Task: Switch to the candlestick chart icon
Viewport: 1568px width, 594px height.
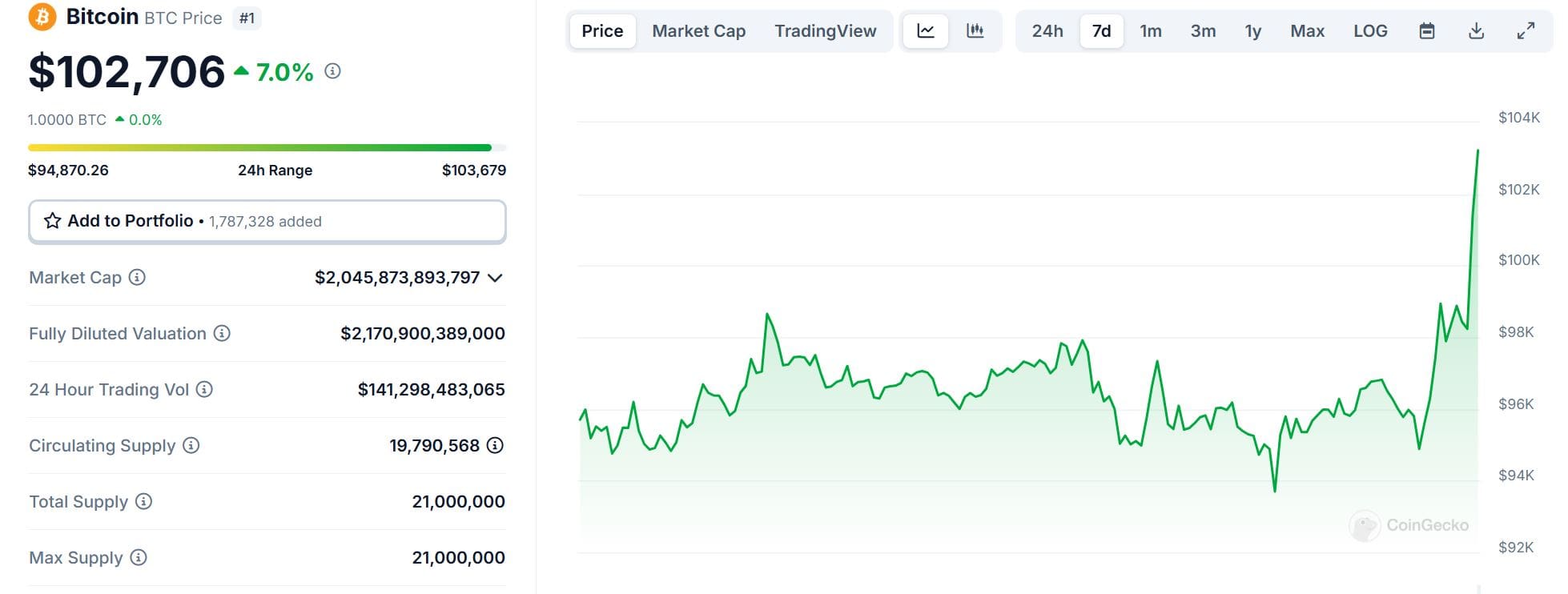Action: pyautogui.click(x=975, y=31)
